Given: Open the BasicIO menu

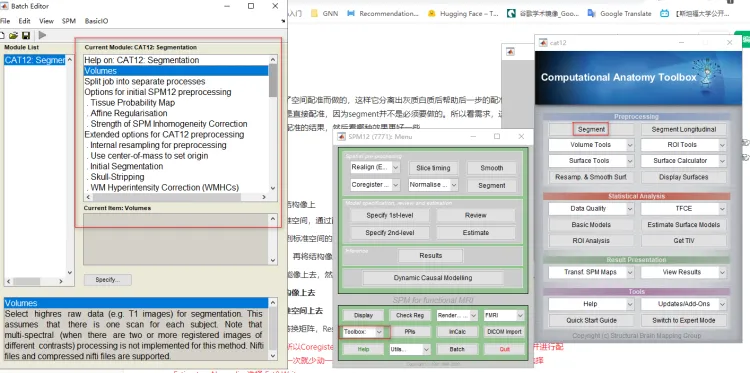Looking at the screenshot, I should 96,21.
